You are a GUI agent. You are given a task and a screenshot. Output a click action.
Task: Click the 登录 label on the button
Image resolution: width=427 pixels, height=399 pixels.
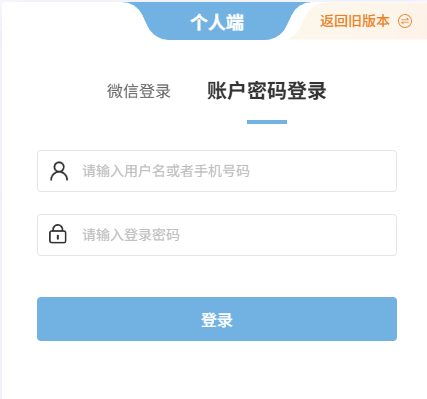pos(217,320)
